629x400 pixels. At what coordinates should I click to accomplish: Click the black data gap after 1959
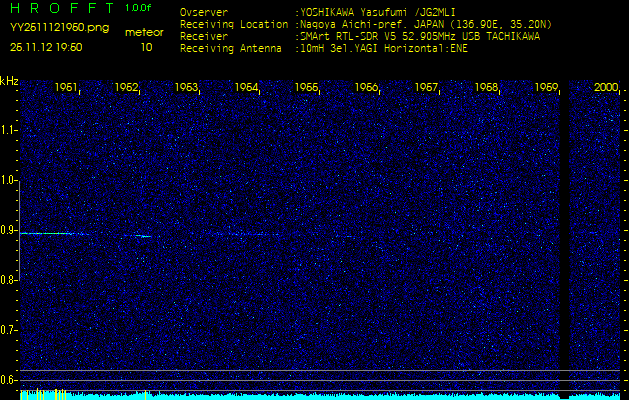[x=564, y=239]
